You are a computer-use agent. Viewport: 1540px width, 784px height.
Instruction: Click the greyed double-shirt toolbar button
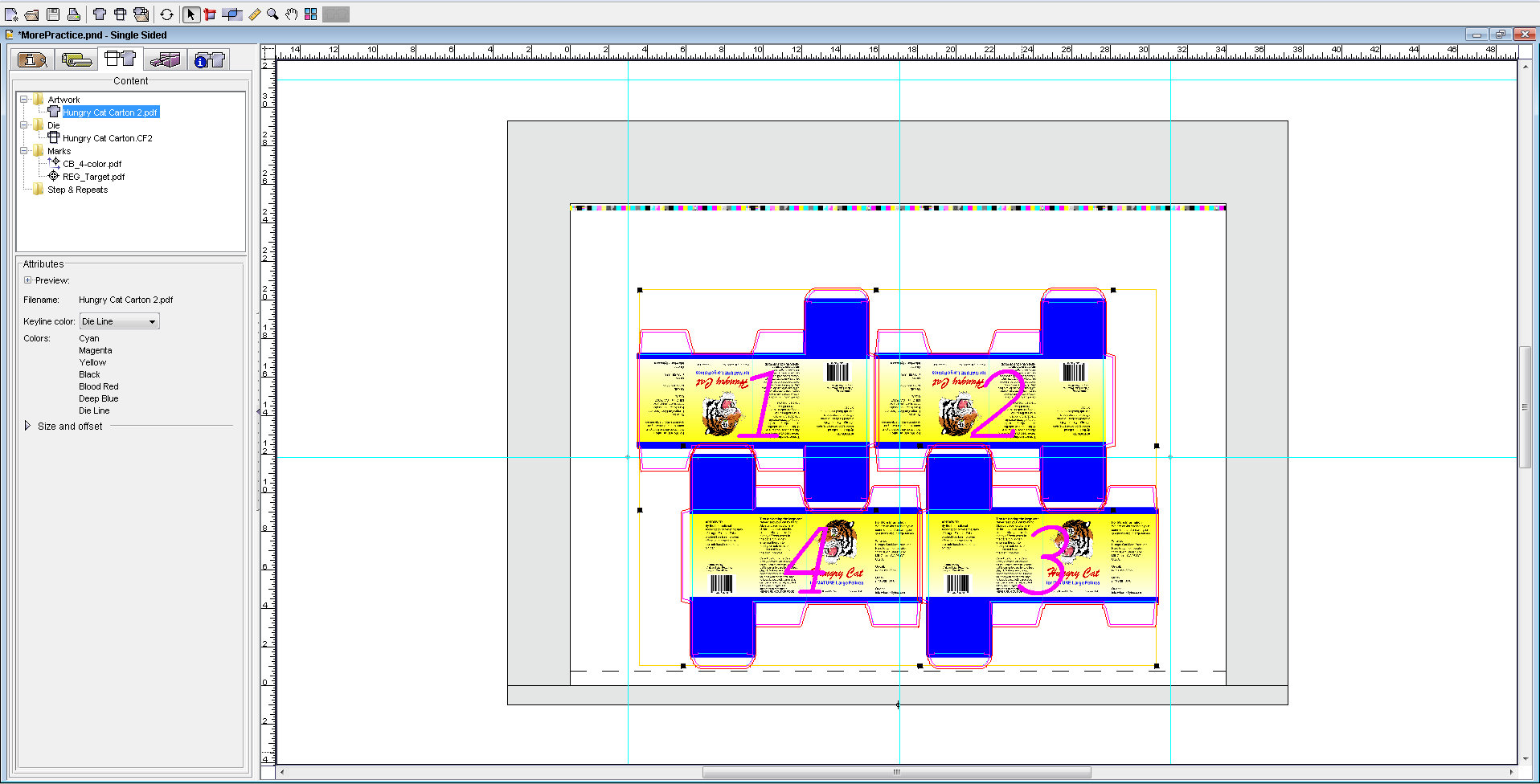(336, 14)
